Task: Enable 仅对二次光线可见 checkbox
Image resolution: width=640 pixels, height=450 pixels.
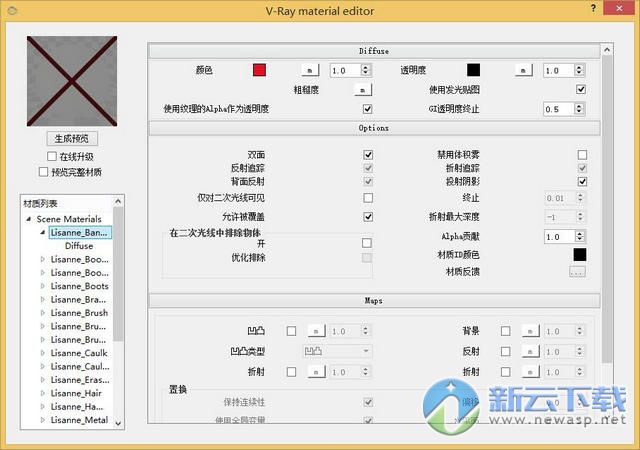Action: click(x=368, y=198)
